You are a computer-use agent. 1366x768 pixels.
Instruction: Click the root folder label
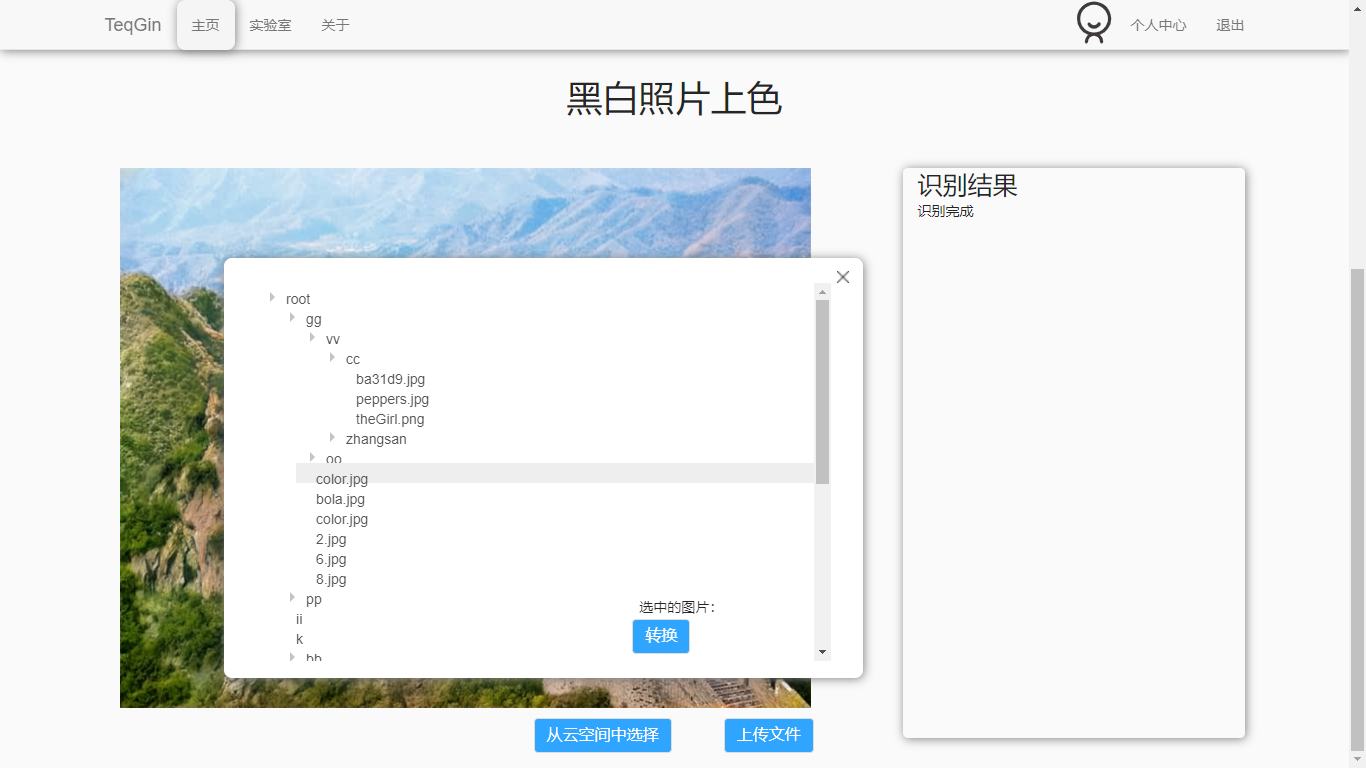298,299
